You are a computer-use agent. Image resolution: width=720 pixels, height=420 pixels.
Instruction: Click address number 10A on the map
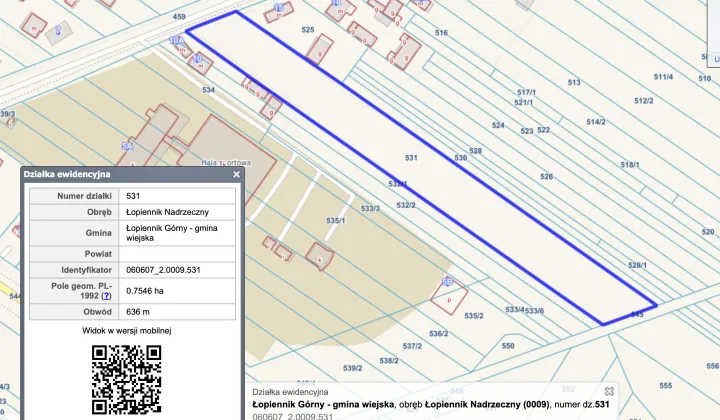(x=177, y=40)
